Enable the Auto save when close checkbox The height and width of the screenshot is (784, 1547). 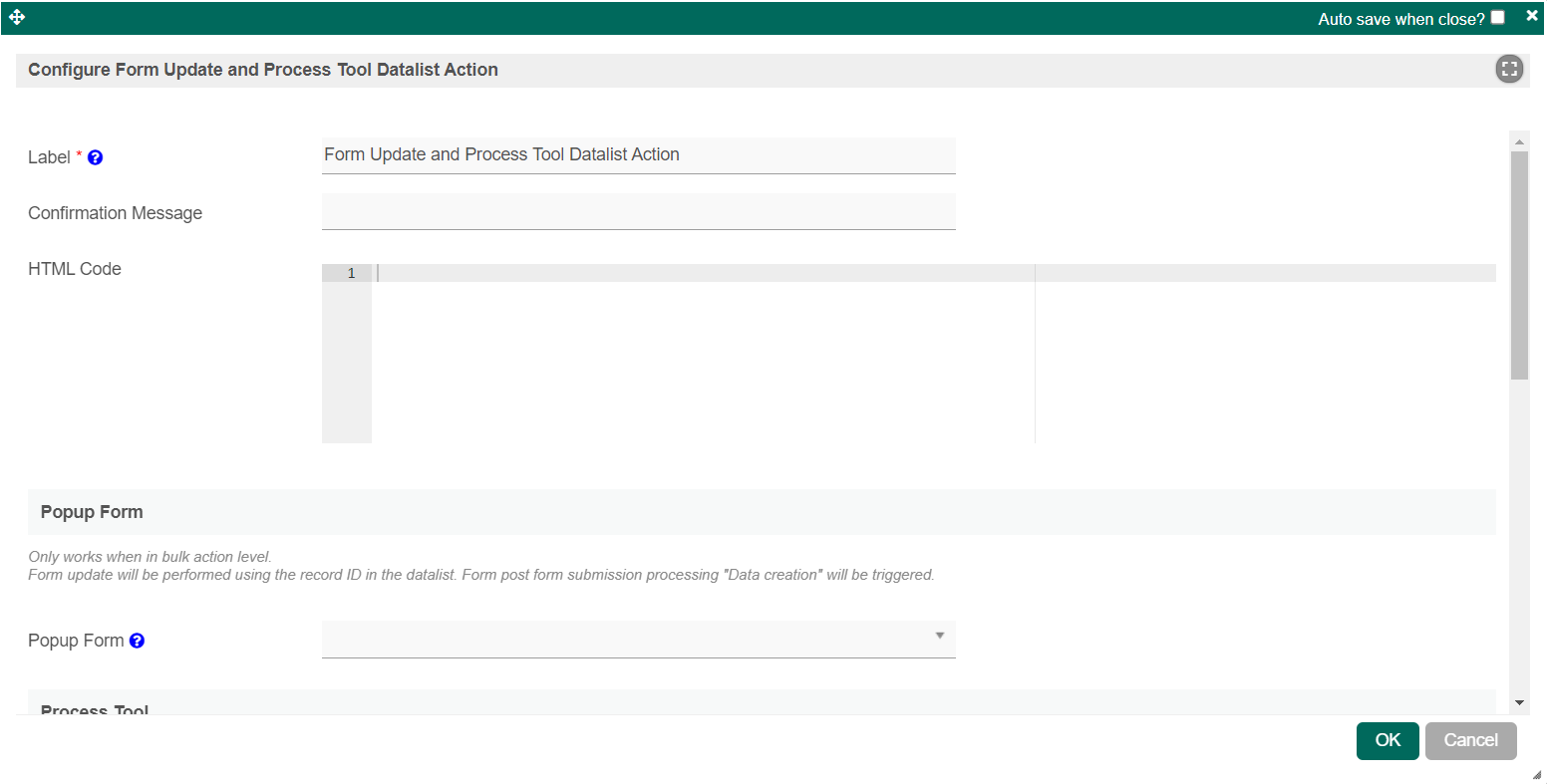(x=1497, y=18)
